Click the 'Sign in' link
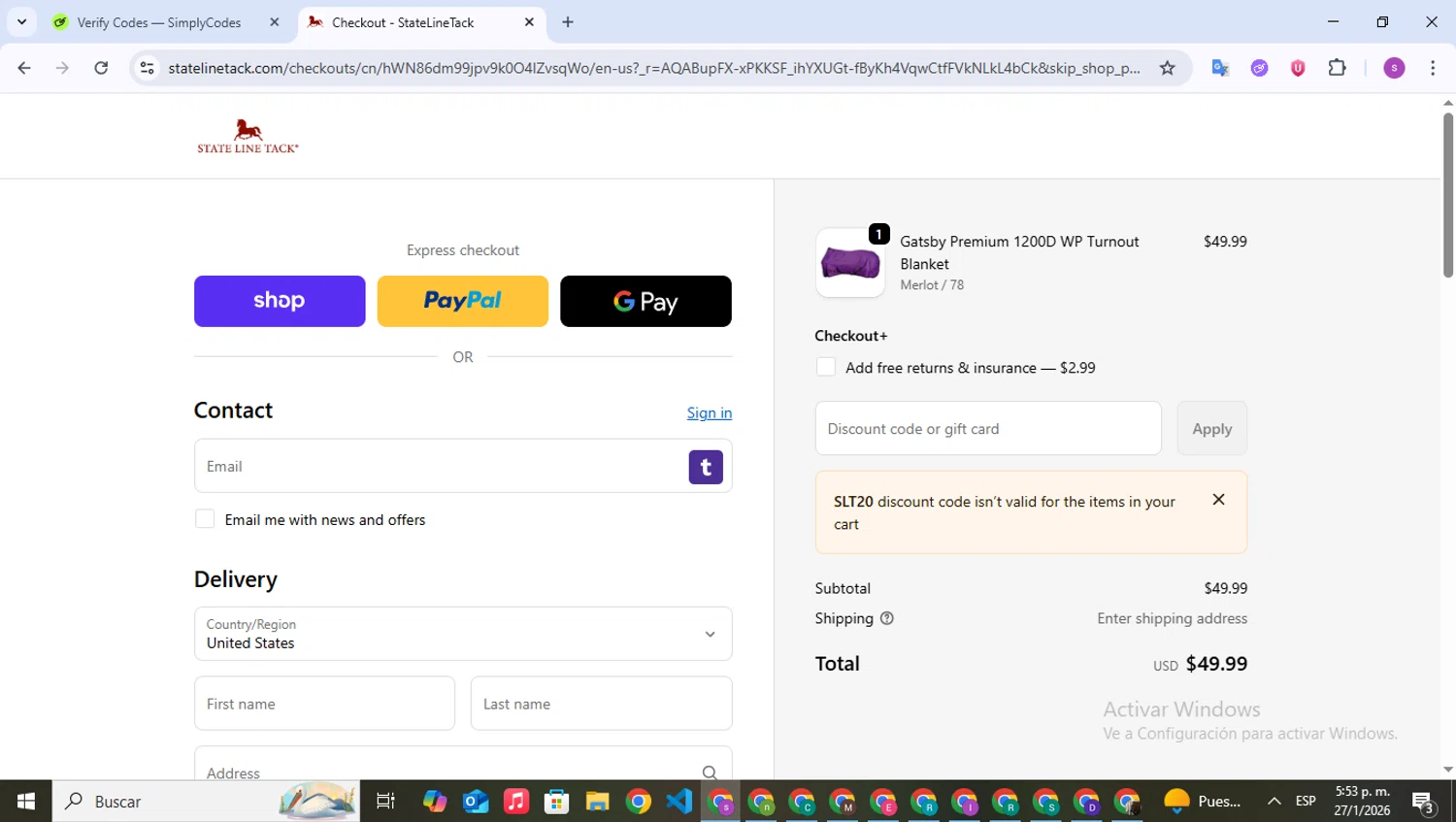This screenshot has height=822, width=1456. pyautogui.click(x=710, y=413)
